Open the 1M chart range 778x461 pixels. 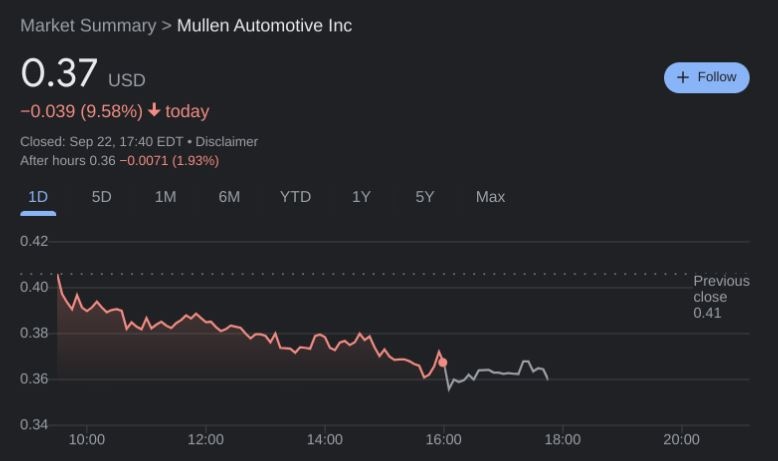coord(165,197)
